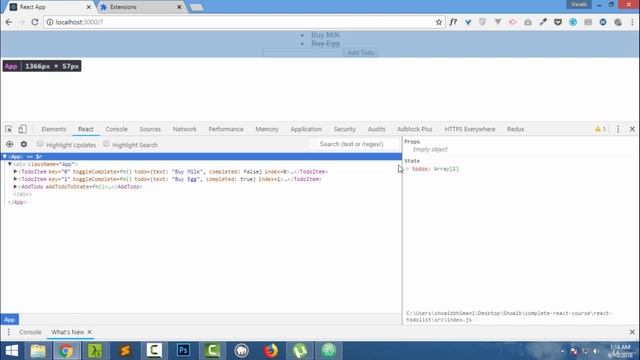Open Firefox from the taskbar

(270, 351)
